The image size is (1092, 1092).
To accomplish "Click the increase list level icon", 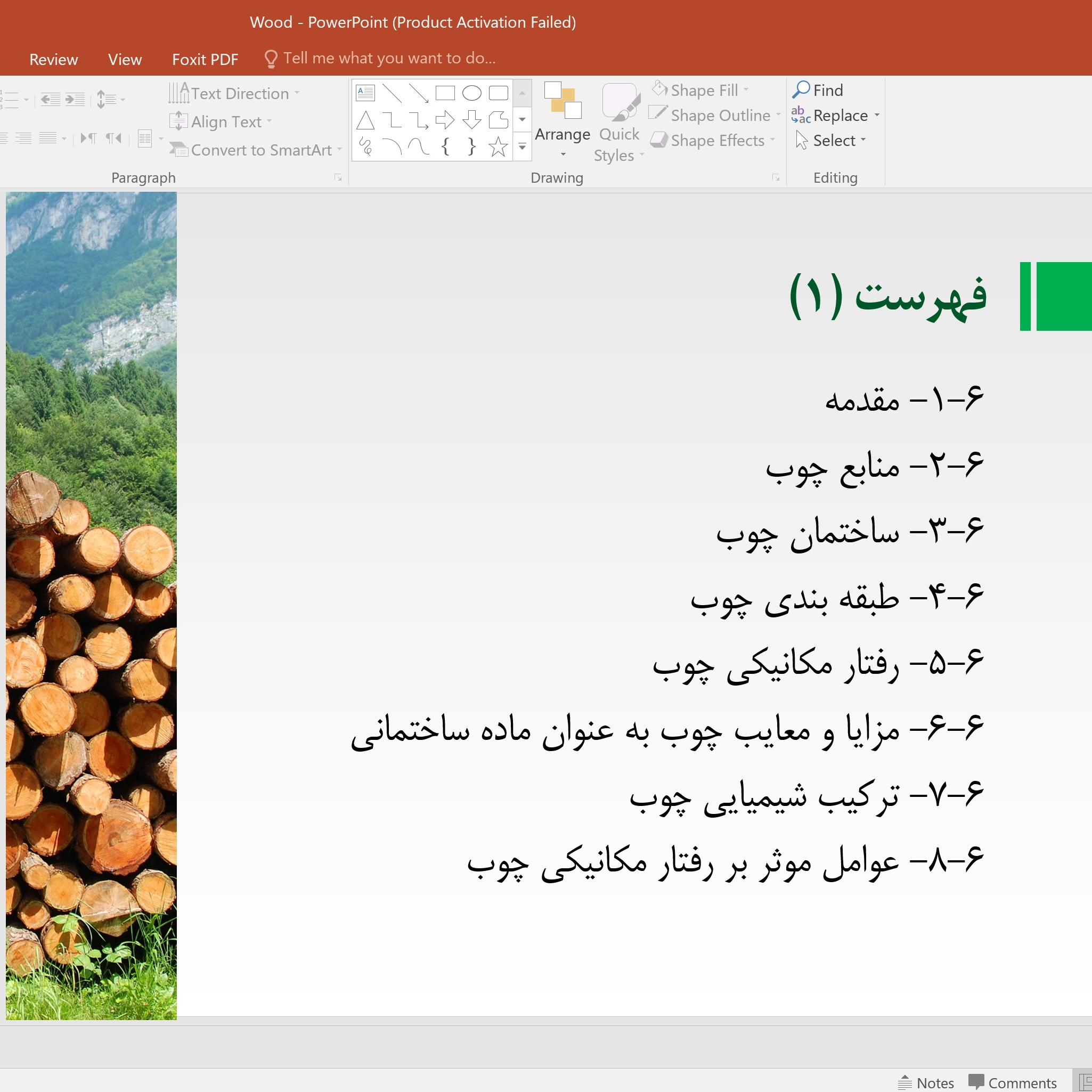I will 75,100.
